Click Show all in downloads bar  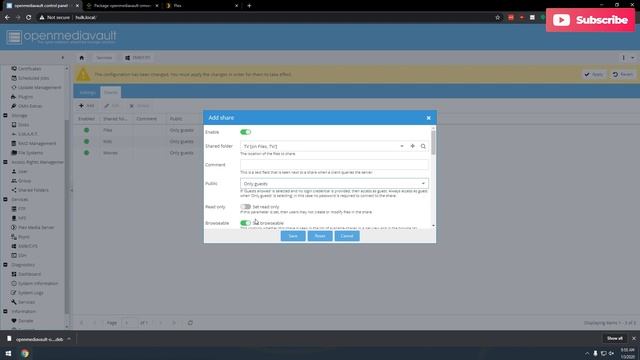click(x=615, y=338)
